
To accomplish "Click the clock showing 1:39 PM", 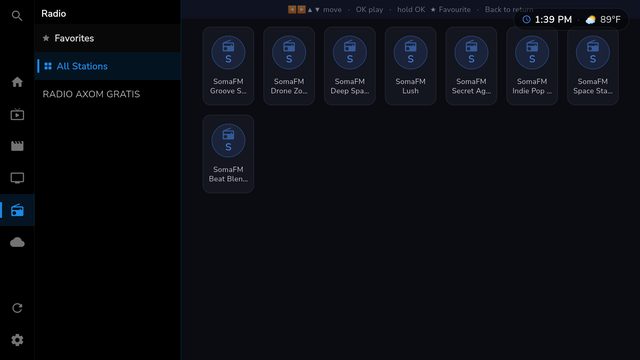I will 547,20.
